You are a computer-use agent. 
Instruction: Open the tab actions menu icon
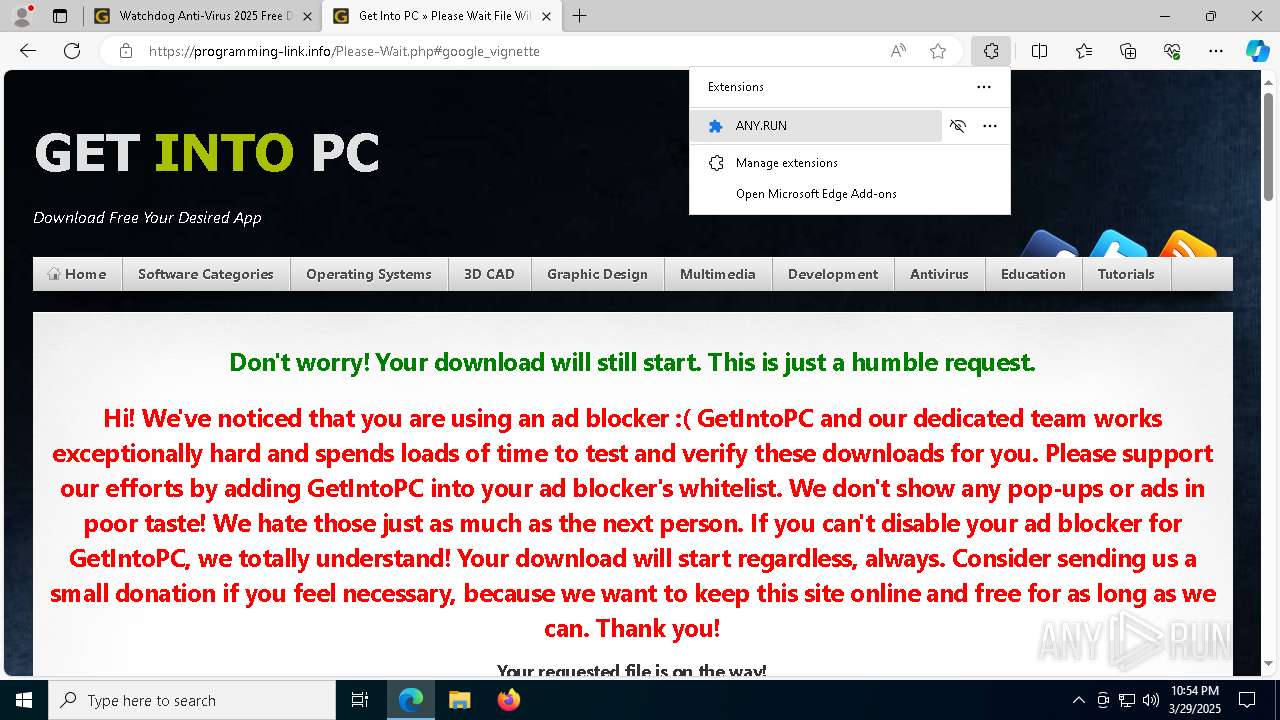tap(60, 16)
